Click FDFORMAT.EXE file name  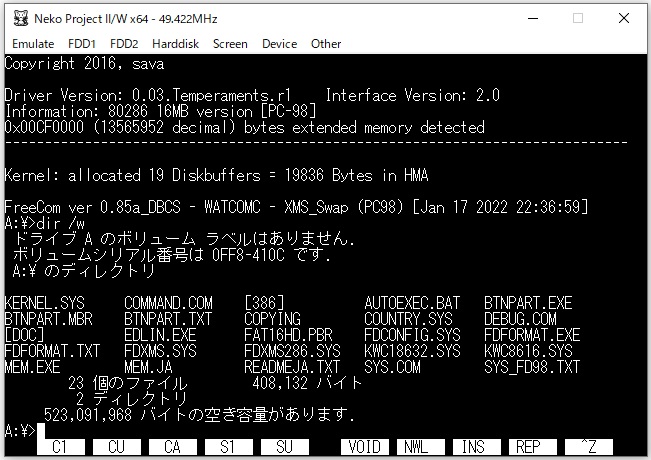pos(532,335)
